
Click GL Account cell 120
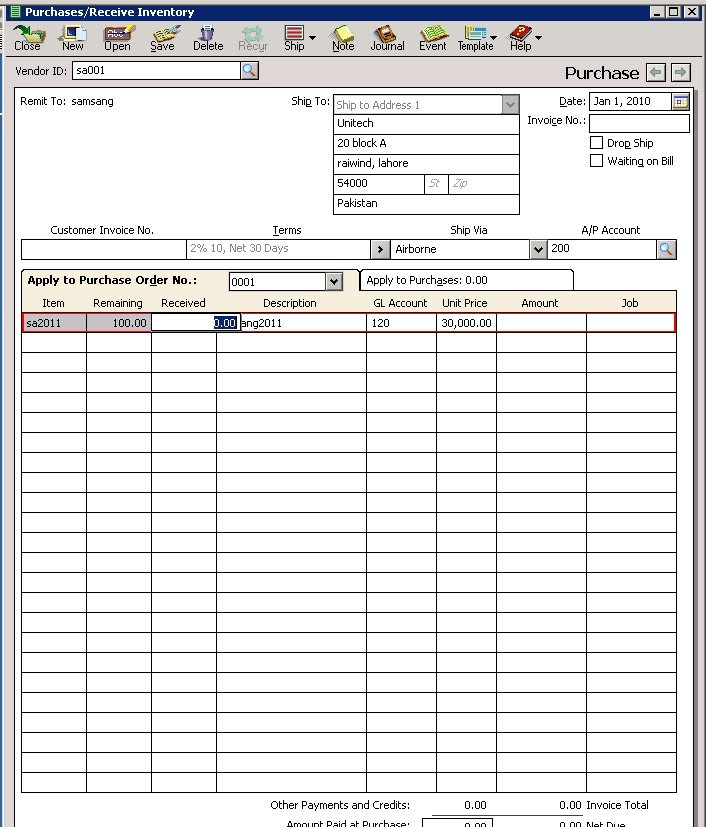click(x=401, y=323)
